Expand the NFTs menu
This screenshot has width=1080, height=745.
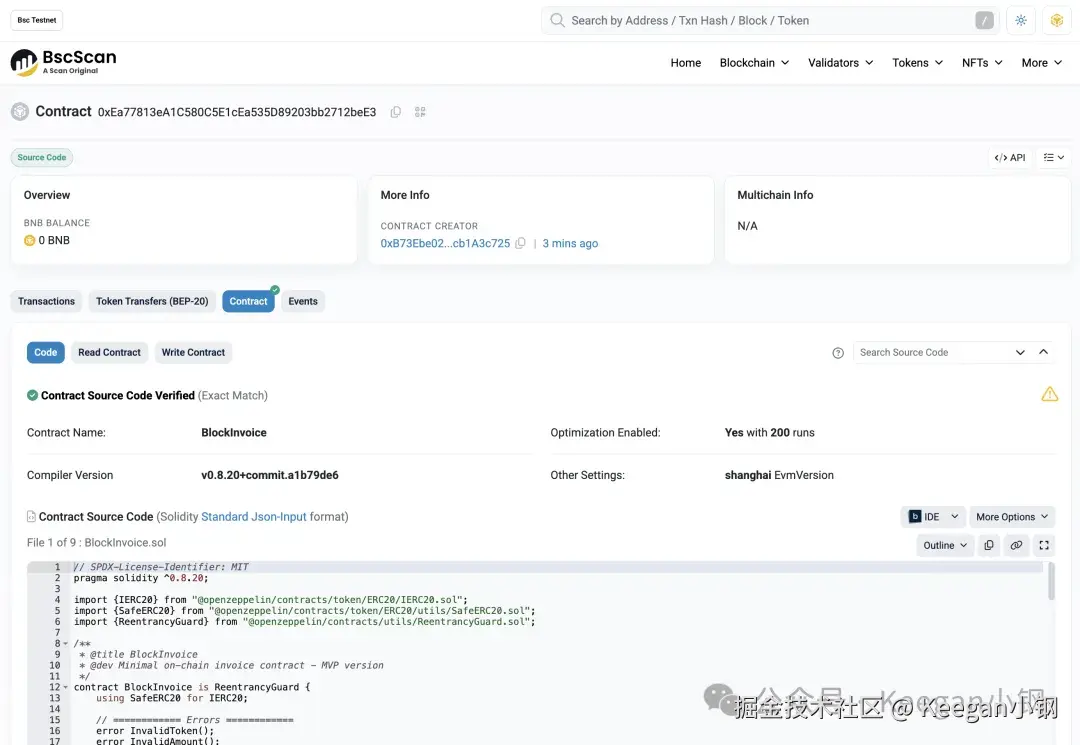pyautogui.click(x=982, y=63)
